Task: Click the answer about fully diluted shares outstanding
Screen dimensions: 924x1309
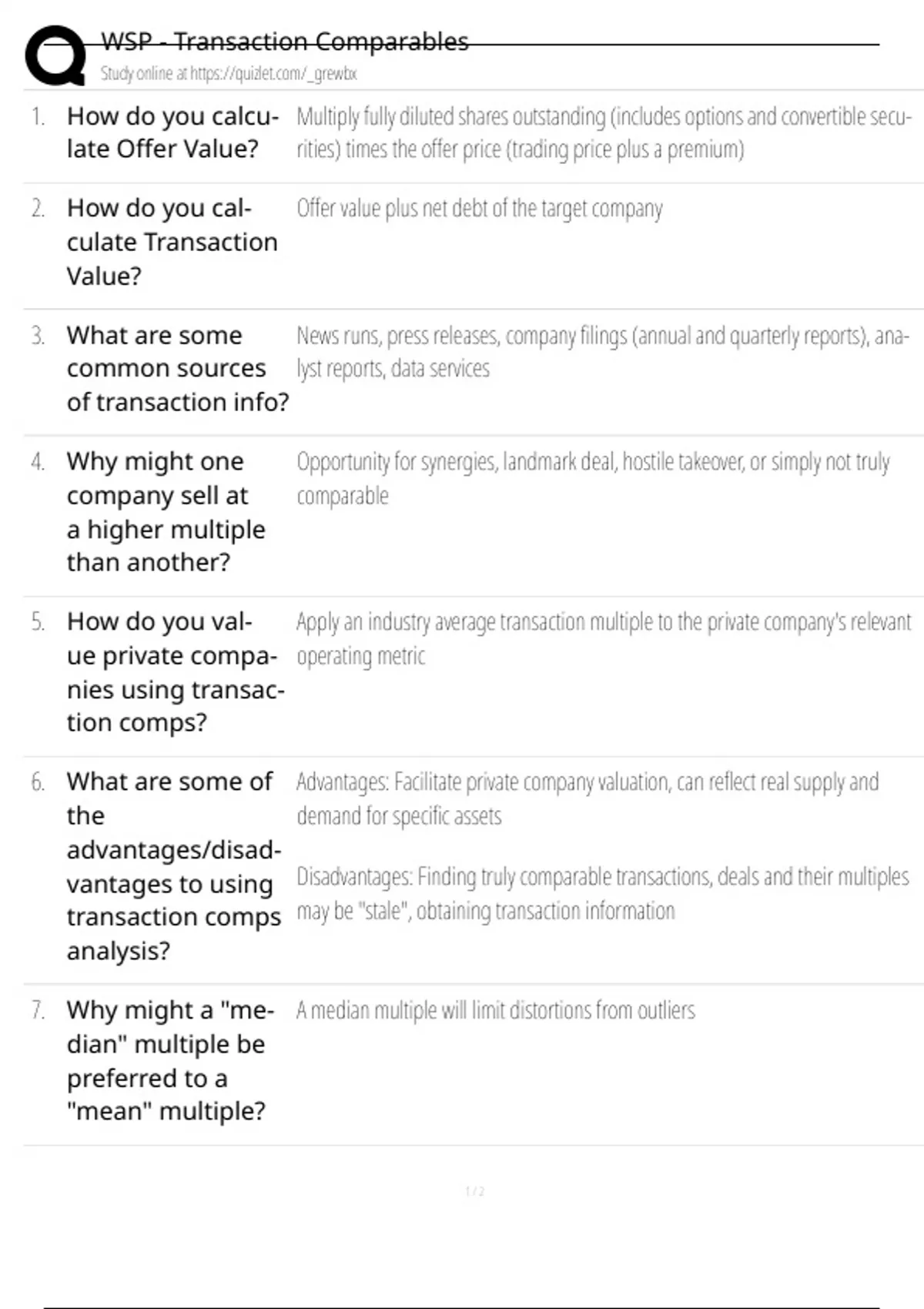Action: click(603, 132)
